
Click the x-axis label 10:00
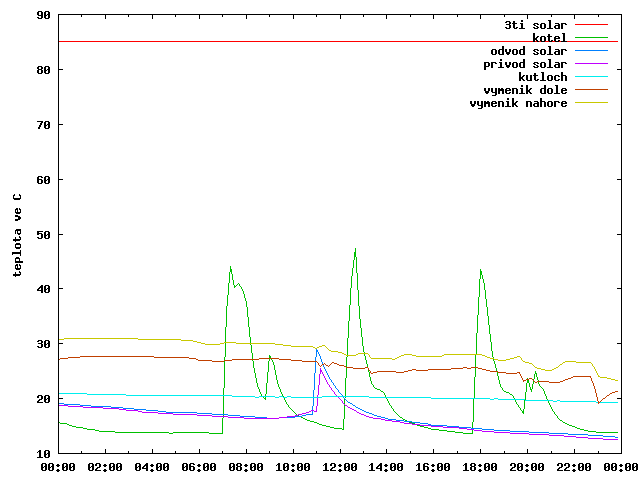pyautogui.click(x=293, y=467)
